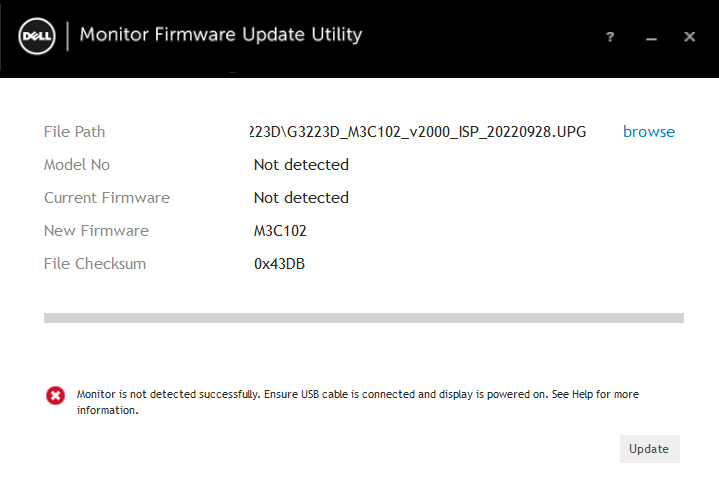
Task: Click the Model No 'Not detected' value
Action: (301, 165)
